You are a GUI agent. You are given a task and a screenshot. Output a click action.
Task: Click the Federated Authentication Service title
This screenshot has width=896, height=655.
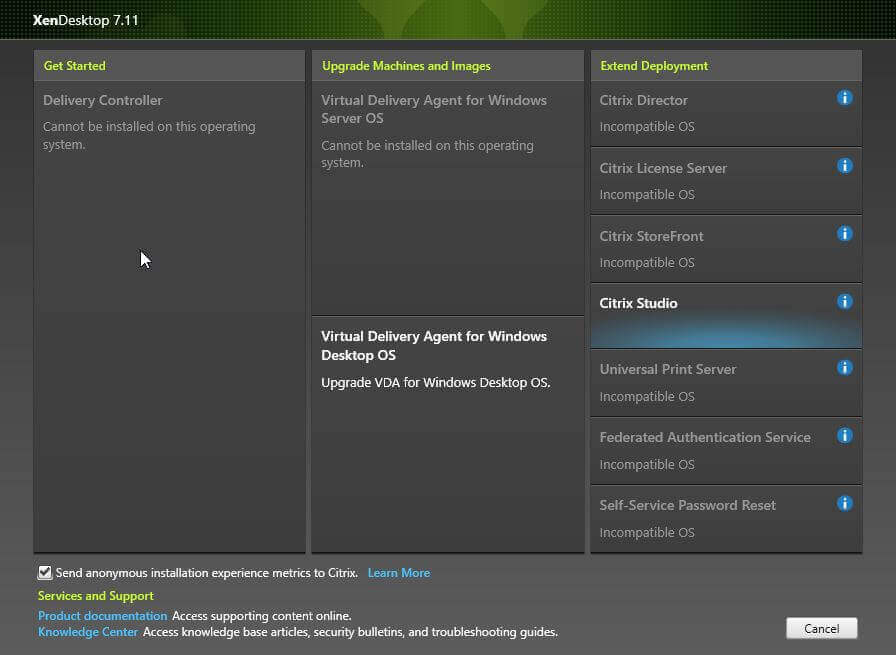pos(705,438)
